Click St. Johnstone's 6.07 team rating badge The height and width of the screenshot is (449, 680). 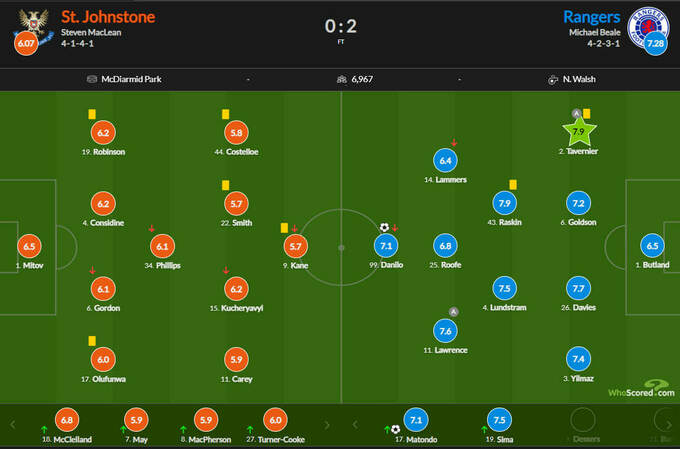coord(25,46)
